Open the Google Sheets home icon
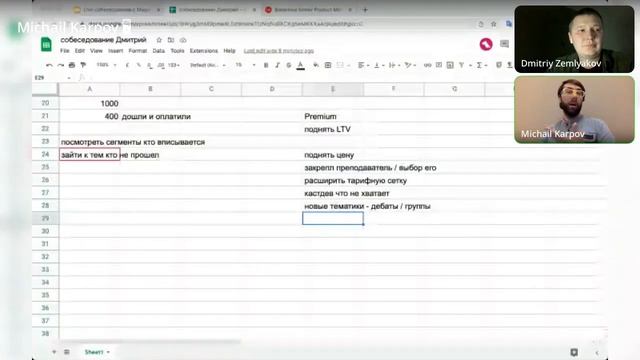The width and height of the screenshot is (640, 360). tap(47, 44)
